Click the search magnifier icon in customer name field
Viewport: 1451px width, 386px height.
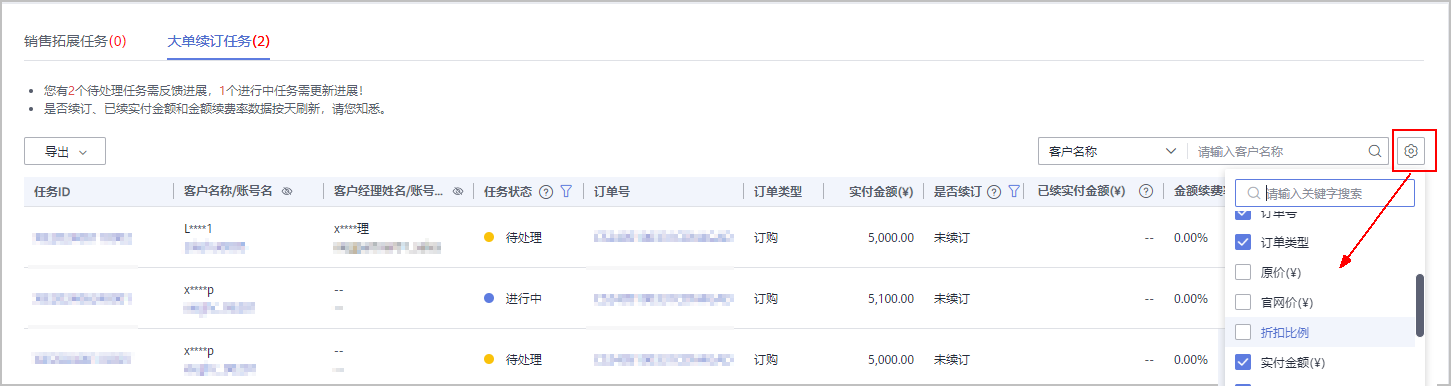[x=1374, y=151]
